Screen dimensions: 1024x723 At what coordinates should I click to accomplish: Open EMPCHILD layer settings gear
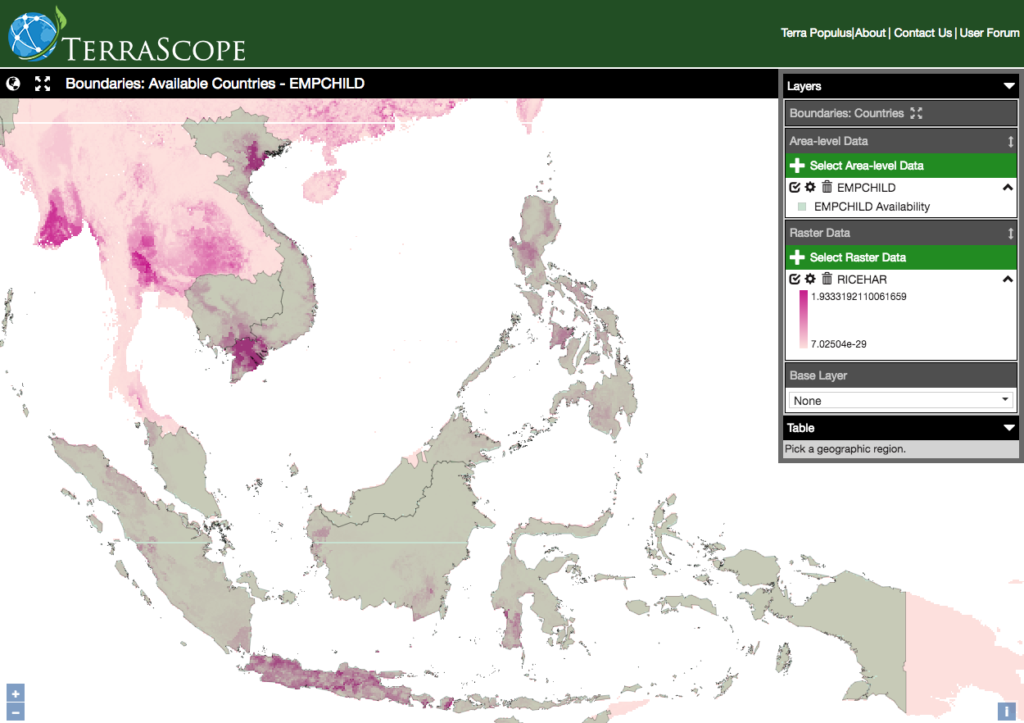810,187
